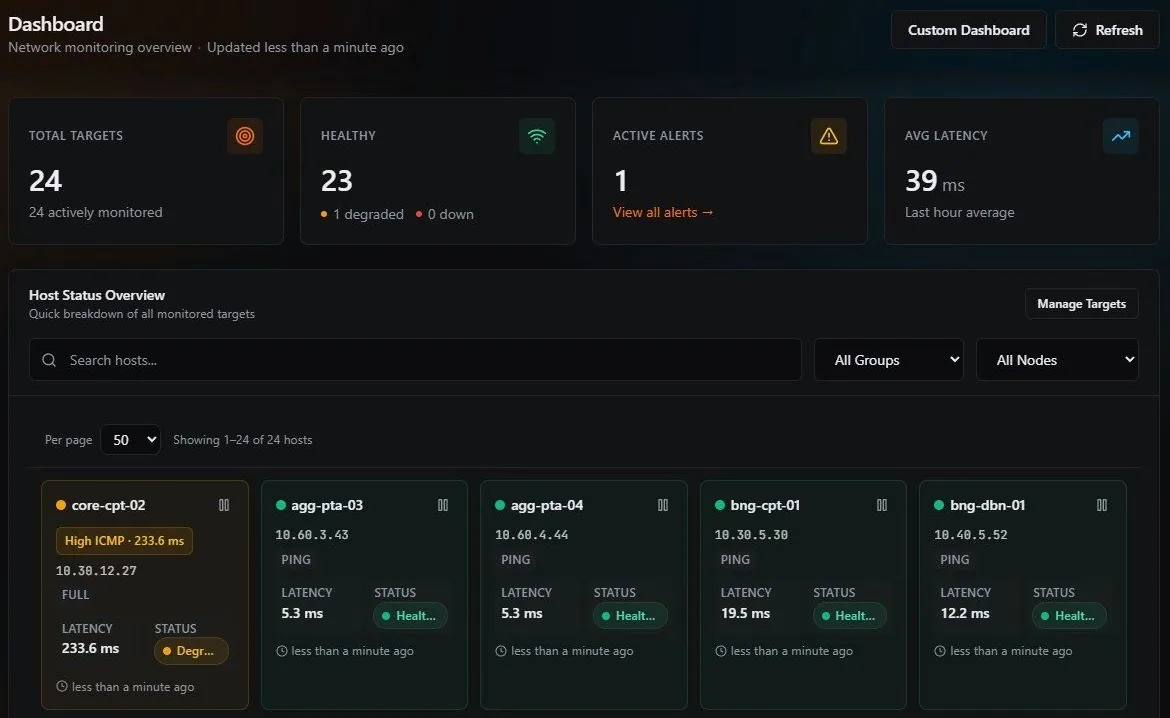
Task: Follow the View all alerts link
Action: tap(663, 213)
